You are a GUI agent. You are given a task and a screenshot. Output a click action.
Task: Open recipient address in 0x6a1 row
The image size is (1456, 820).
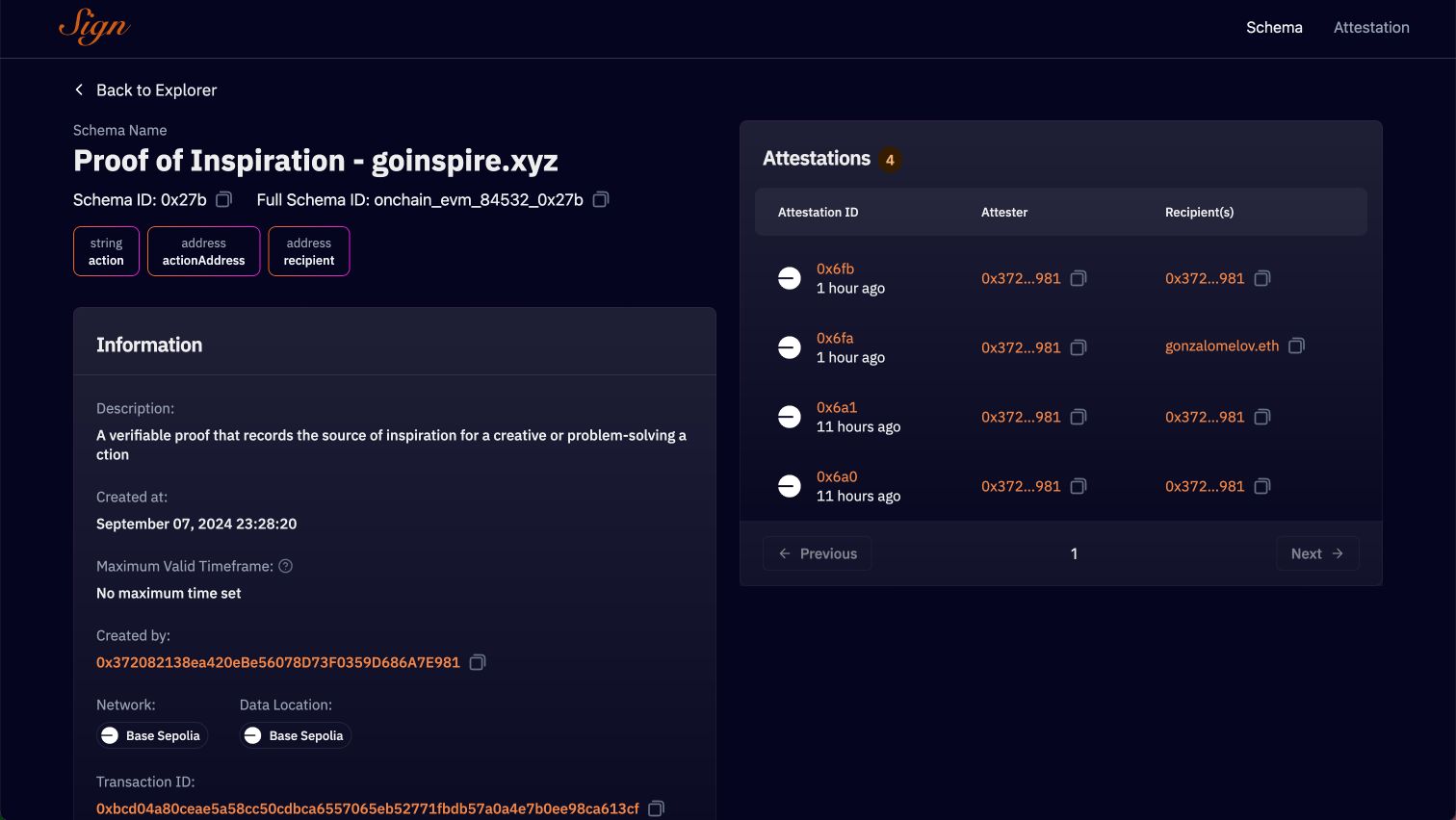pos(1205,417)
